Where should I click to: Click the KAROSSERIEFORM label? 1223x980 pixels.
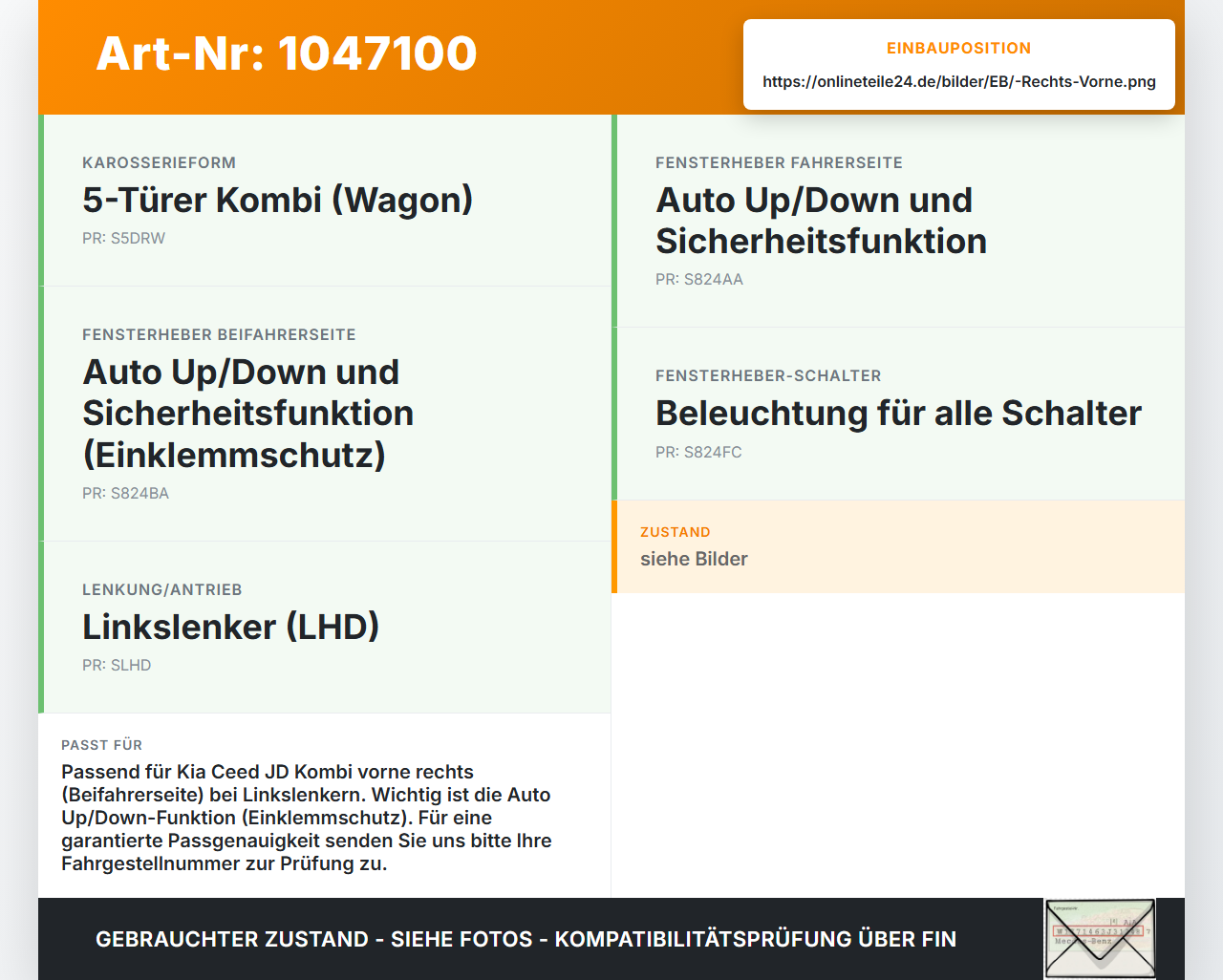point(159,163)
